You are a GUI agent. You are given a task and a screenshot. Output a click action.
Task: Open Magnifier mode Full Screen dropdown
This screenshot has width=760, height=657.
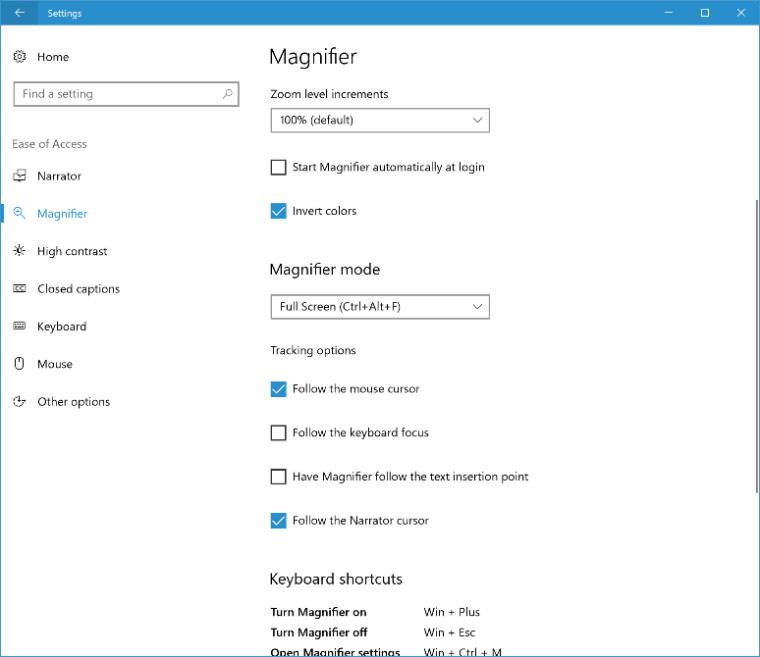[x=380, y=306]
